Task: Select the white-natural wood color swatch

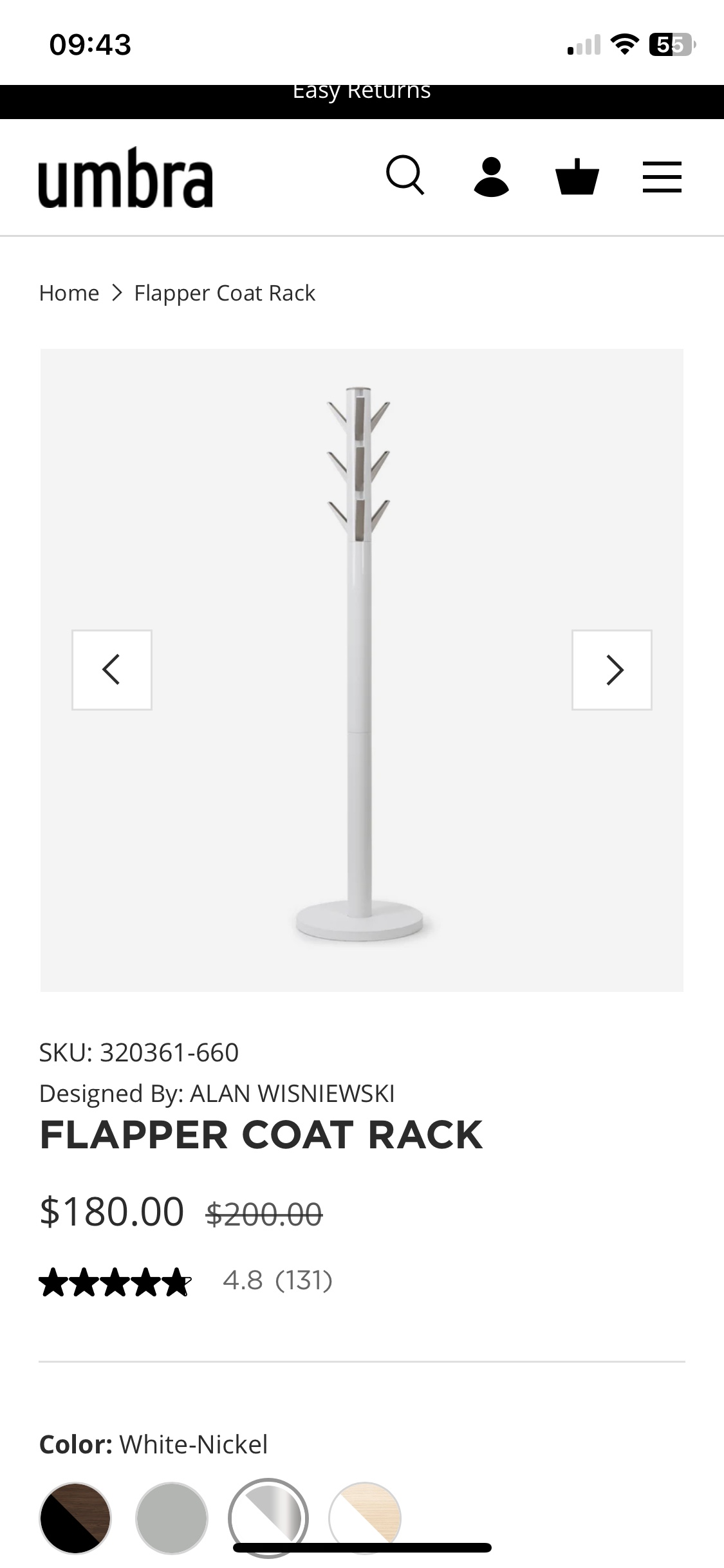Action: point(365,1518)
